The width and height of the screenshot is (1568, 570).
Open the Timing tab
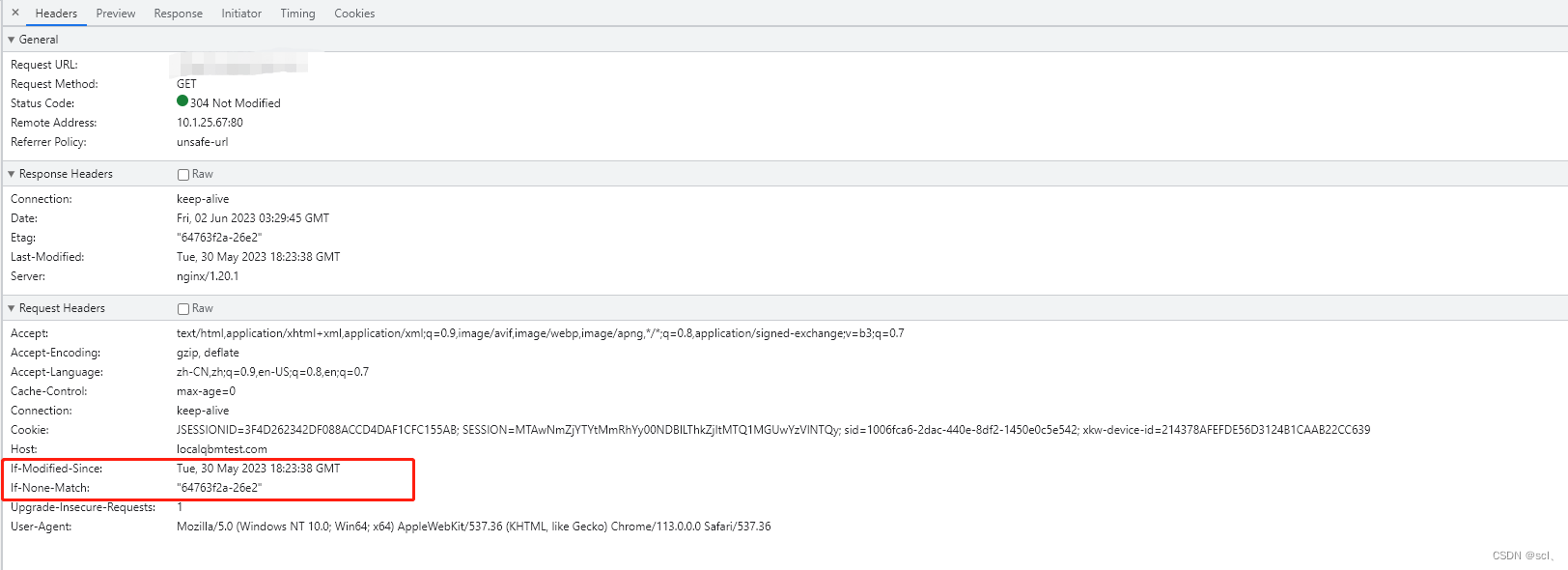[297, 14]
